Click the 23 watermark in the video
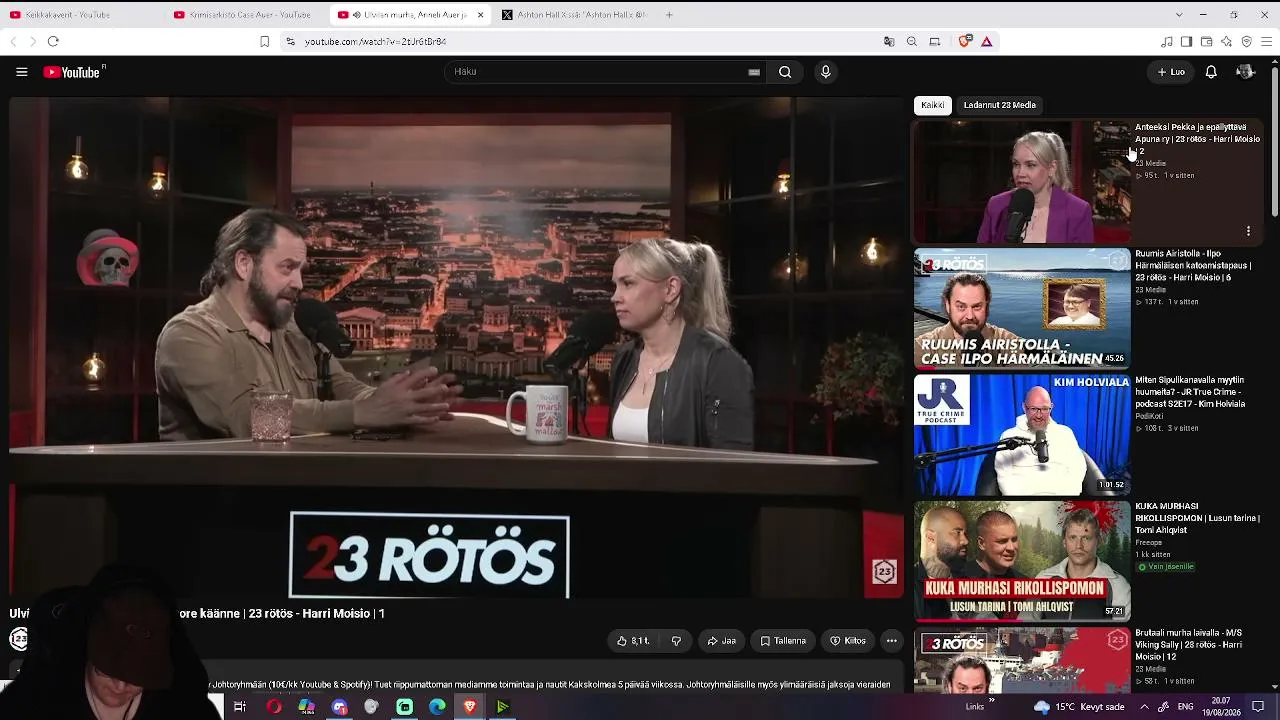 coord(884,571)
